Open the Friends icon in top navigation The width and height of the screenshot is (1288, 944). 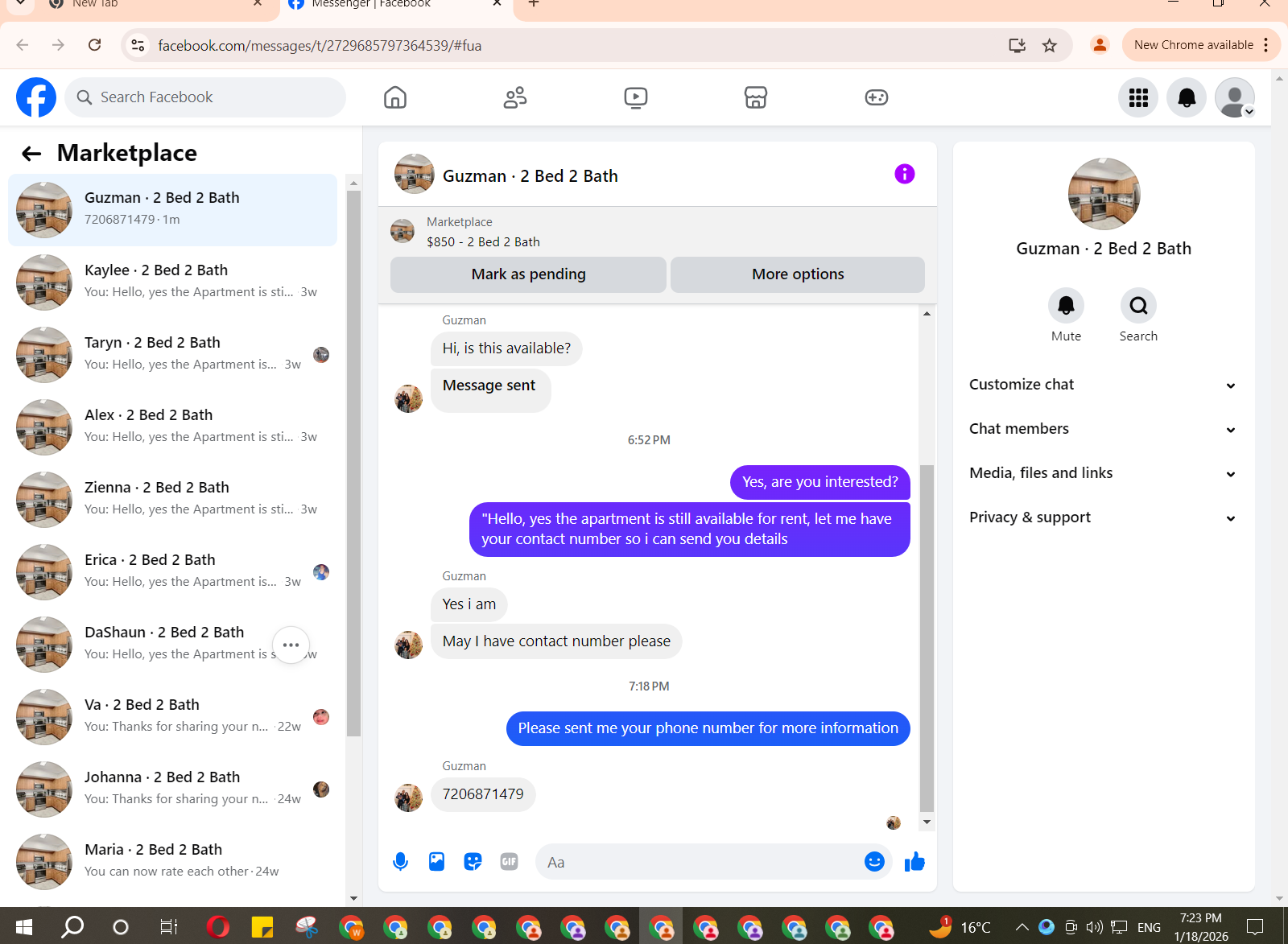(515, 97)
